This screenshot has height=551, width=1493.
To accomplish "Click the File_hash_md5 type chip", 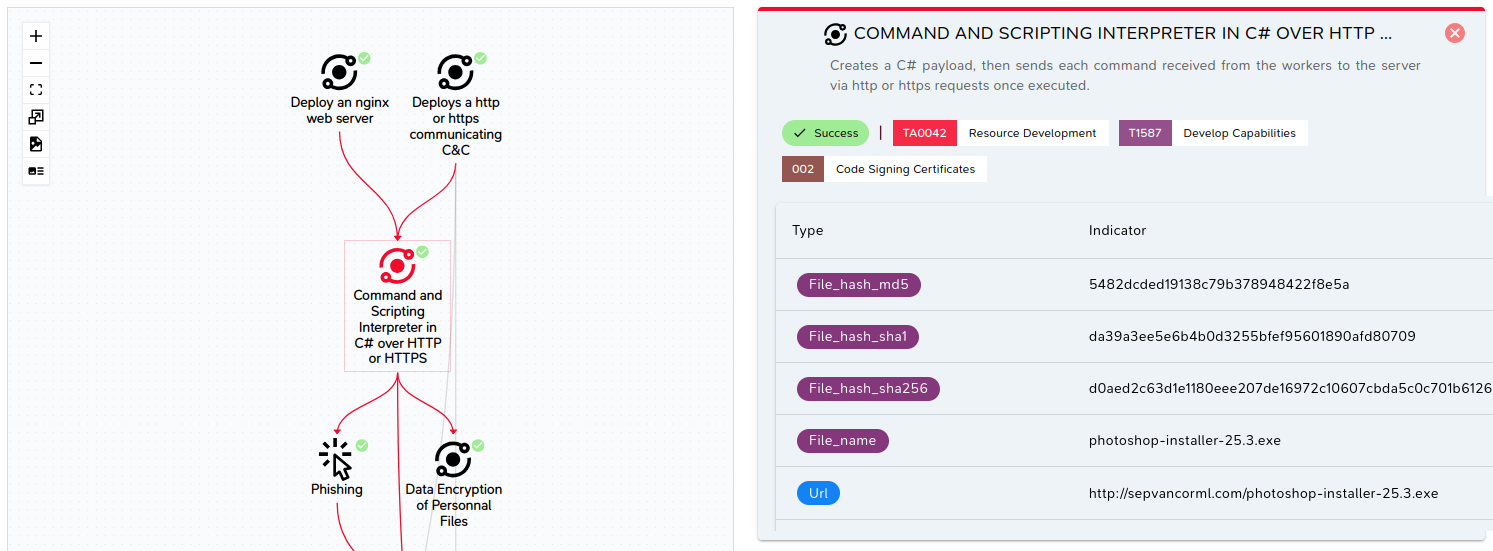I will tap(858, 284).
